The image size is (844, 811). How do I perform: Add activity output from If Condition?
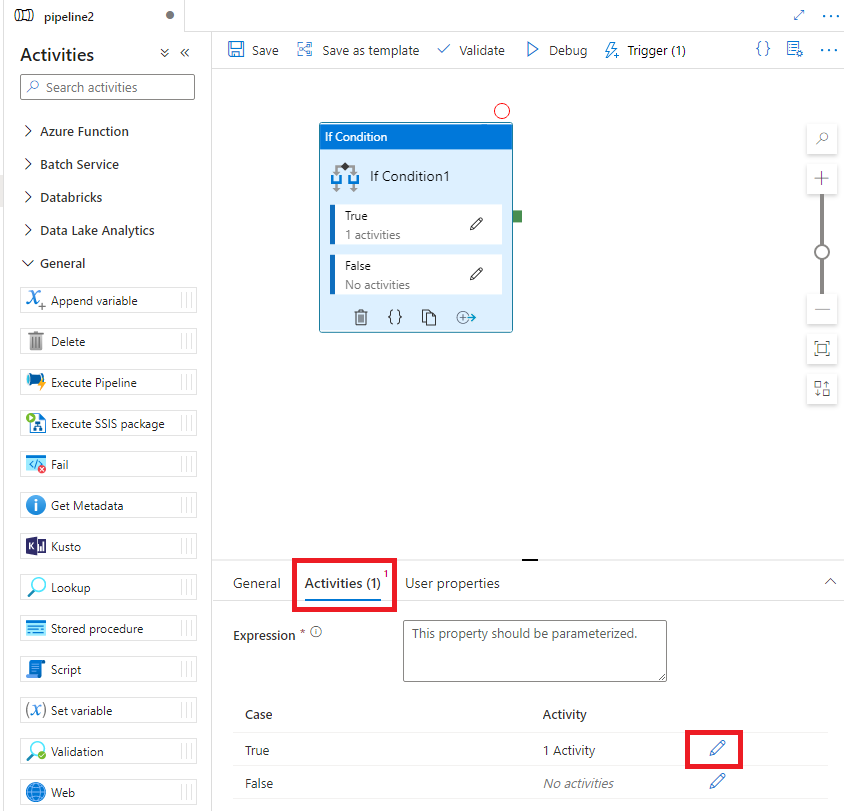(466, 318)
